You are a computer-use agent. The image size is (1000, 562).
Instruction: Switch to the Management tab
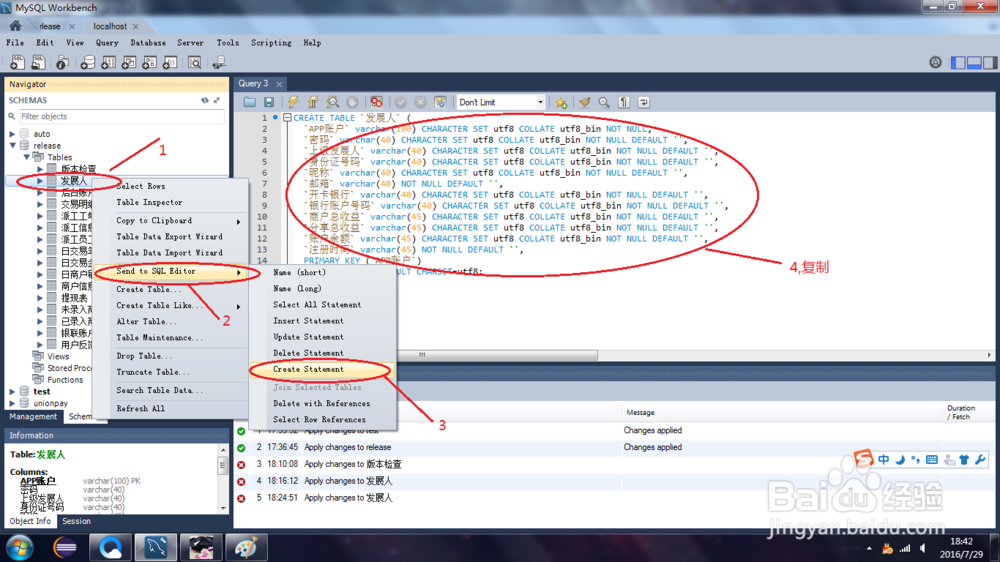(33, 417)
